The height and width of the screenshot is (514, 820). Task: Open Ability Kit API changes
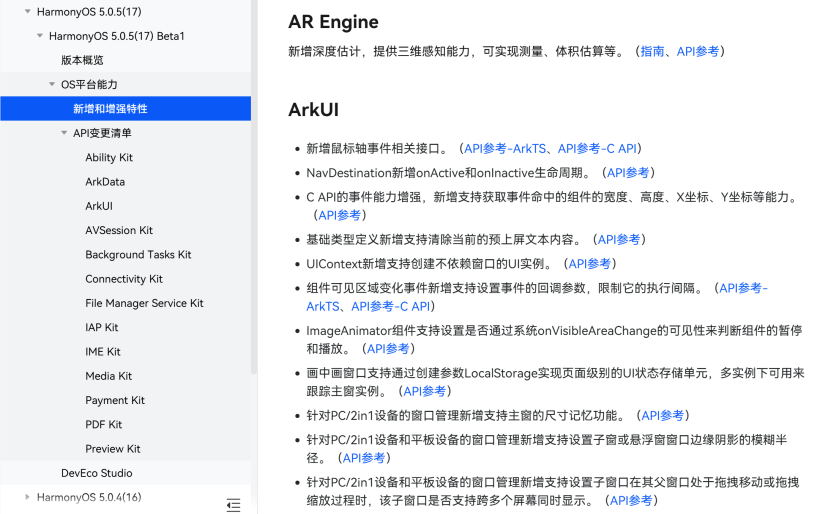point(109,157)
